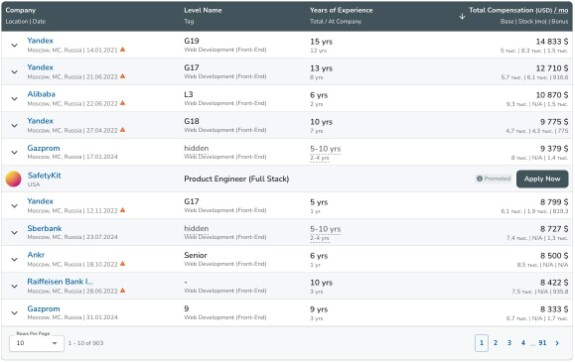
Task: Go to next page with right chevron
Action: (x=557, y=343)
